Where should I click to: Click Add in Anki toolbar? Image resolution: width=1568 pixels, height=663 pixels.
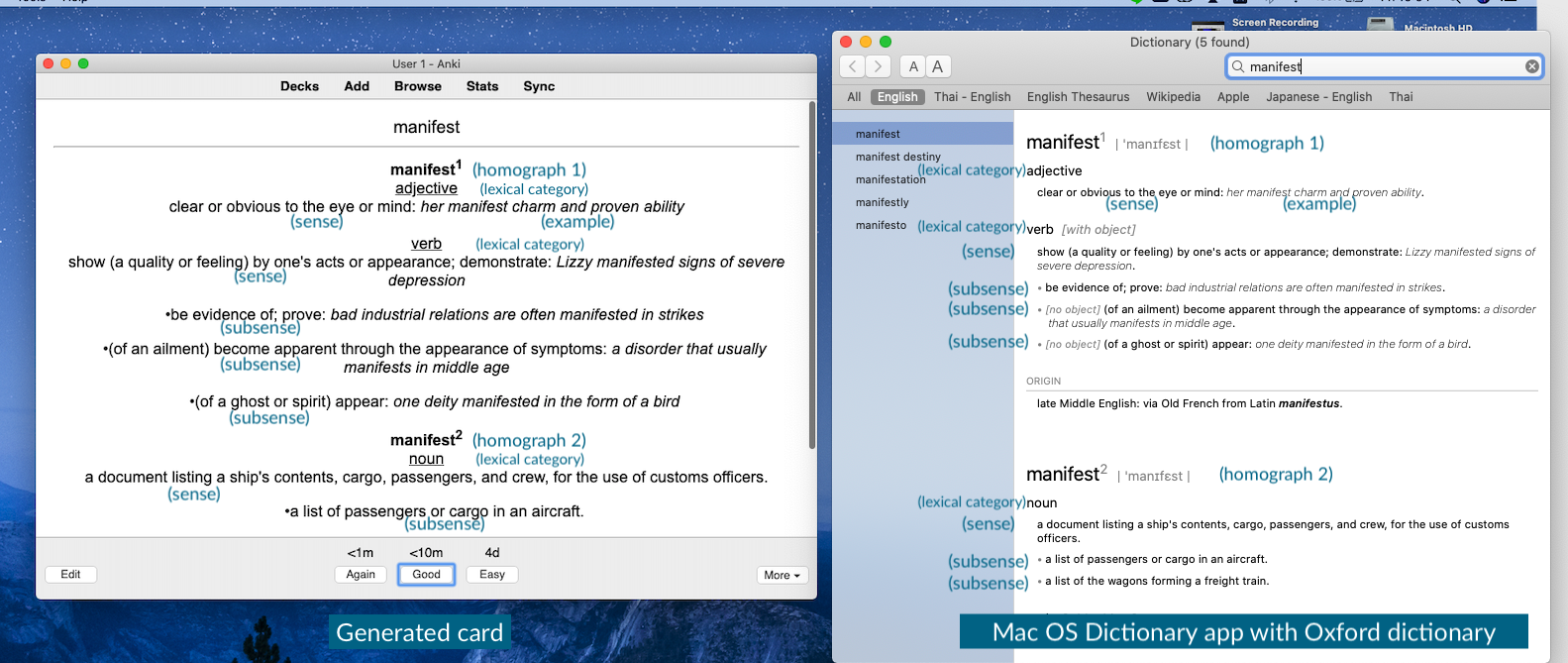coord(357,86)
